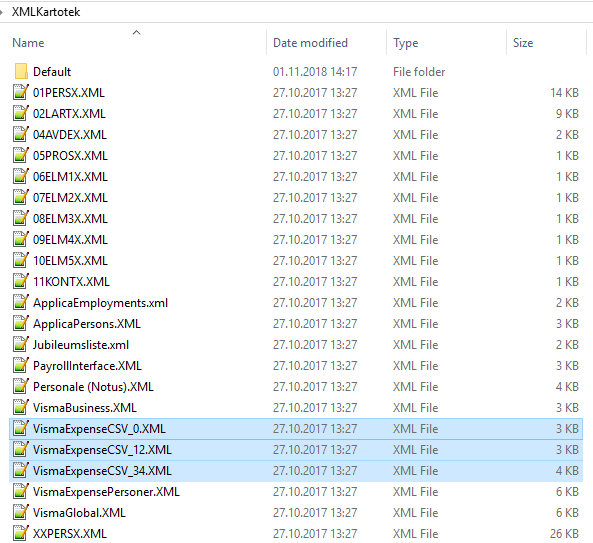Click the 01.11.2018 14:17 date of Default
Image resolution: width=593 pixels, height=543 pixels.
point(315,72)
